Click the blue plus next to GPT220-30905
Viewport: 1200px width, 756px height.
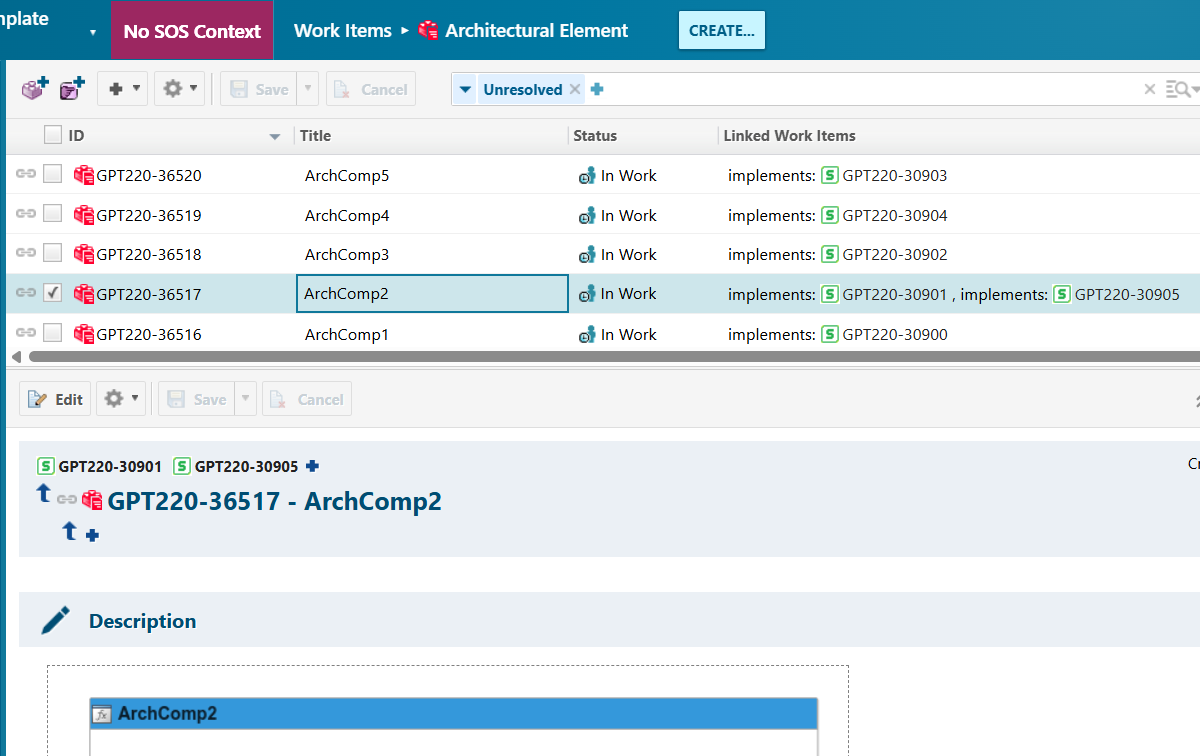pyautogui.click(x=312, y=466)
